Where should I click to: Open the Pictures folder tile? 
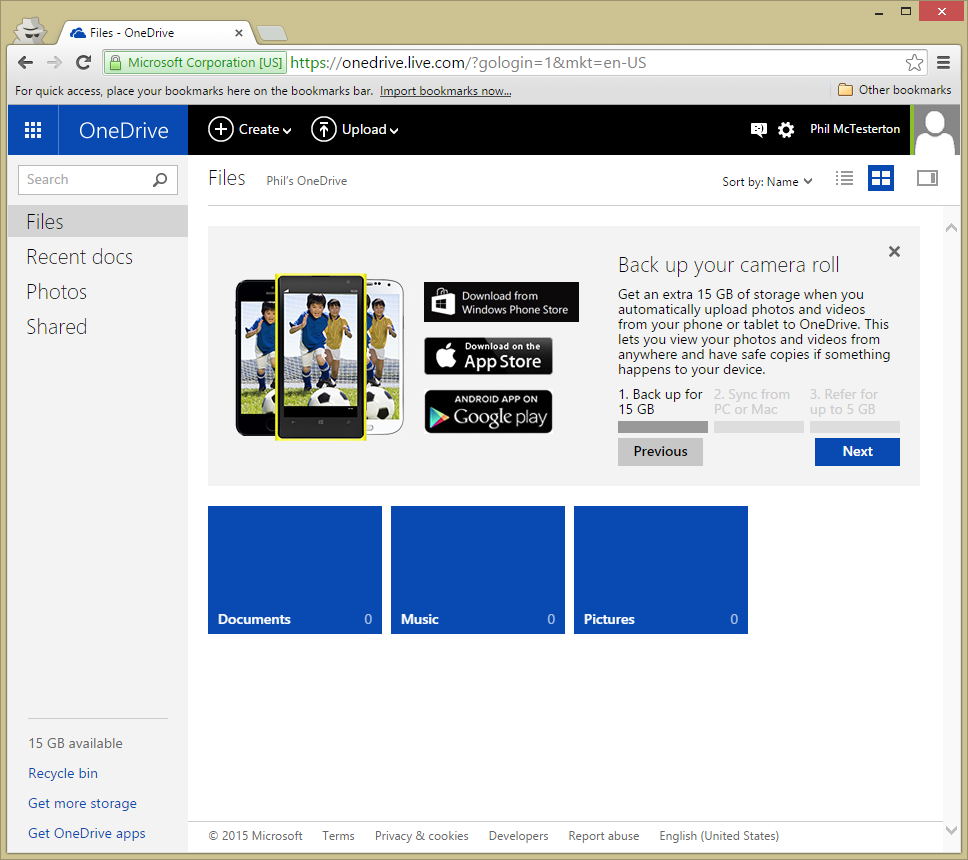coord(661,570)
